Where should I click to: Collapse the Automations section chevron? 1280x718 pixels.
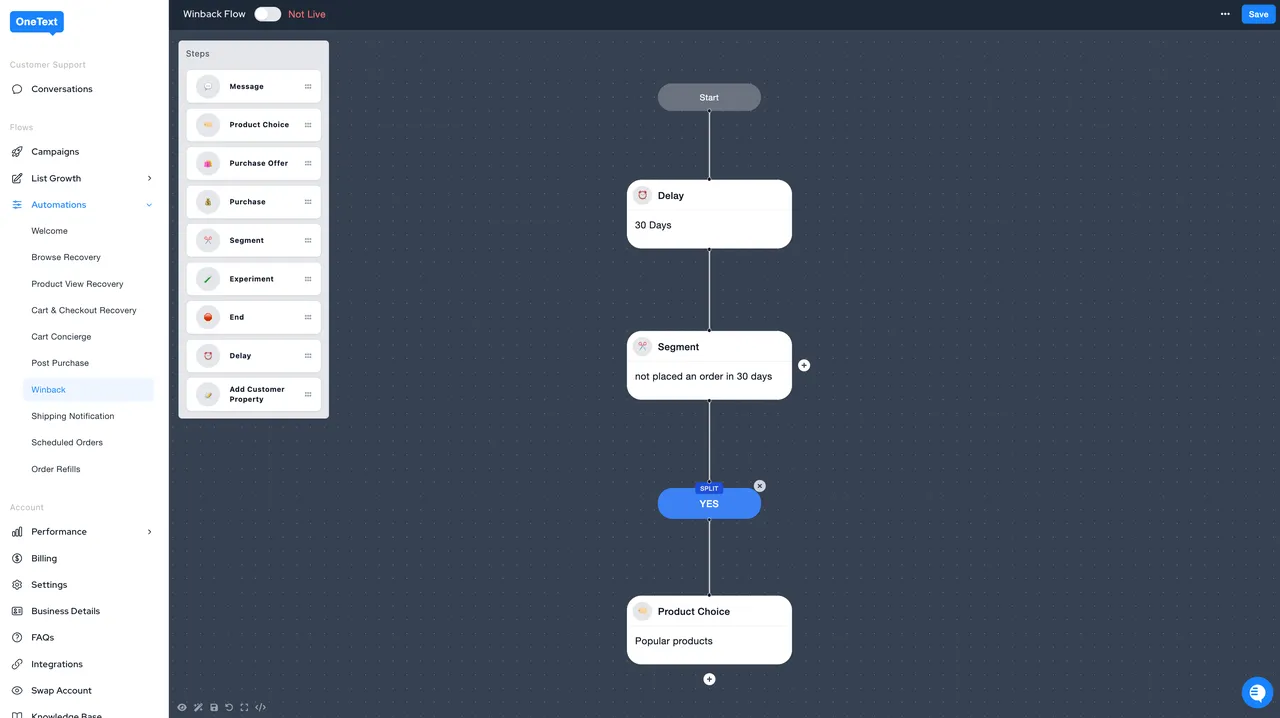[149, 205]
